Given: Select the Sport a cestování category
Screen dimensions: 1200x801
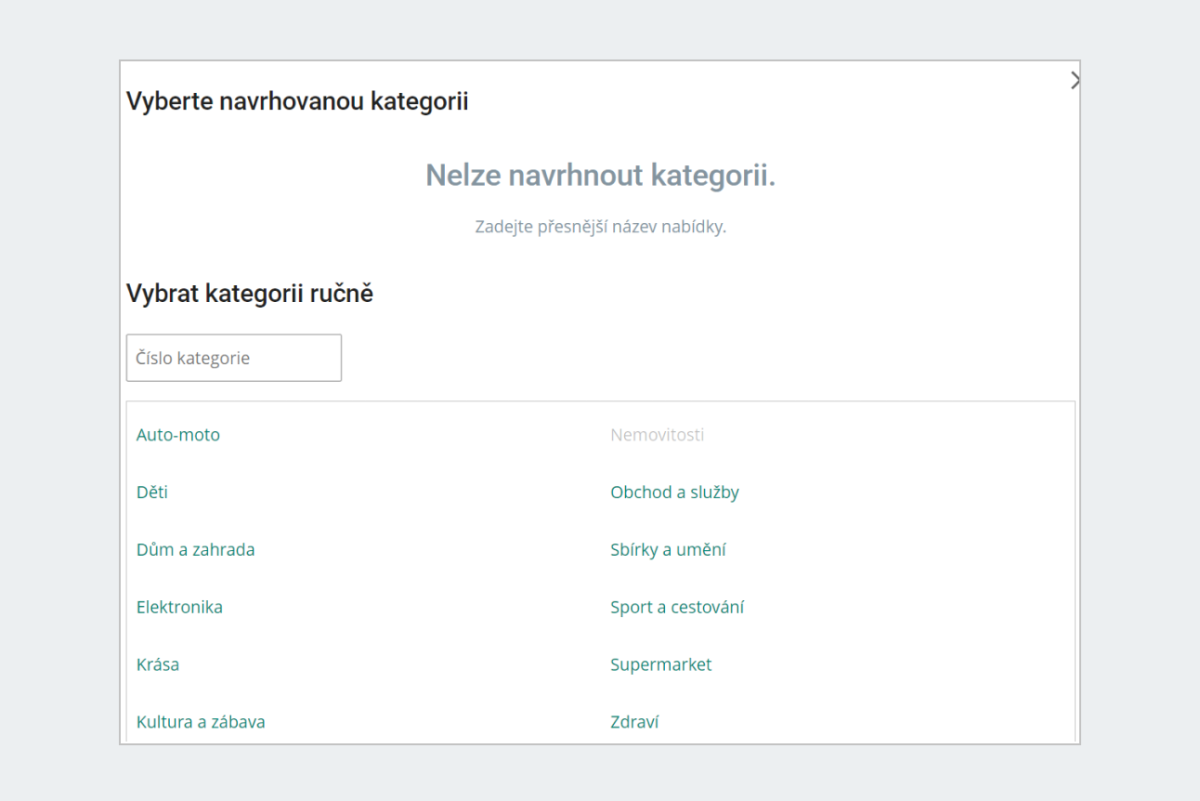Looking at the screenshot, I should click(677, 607).
